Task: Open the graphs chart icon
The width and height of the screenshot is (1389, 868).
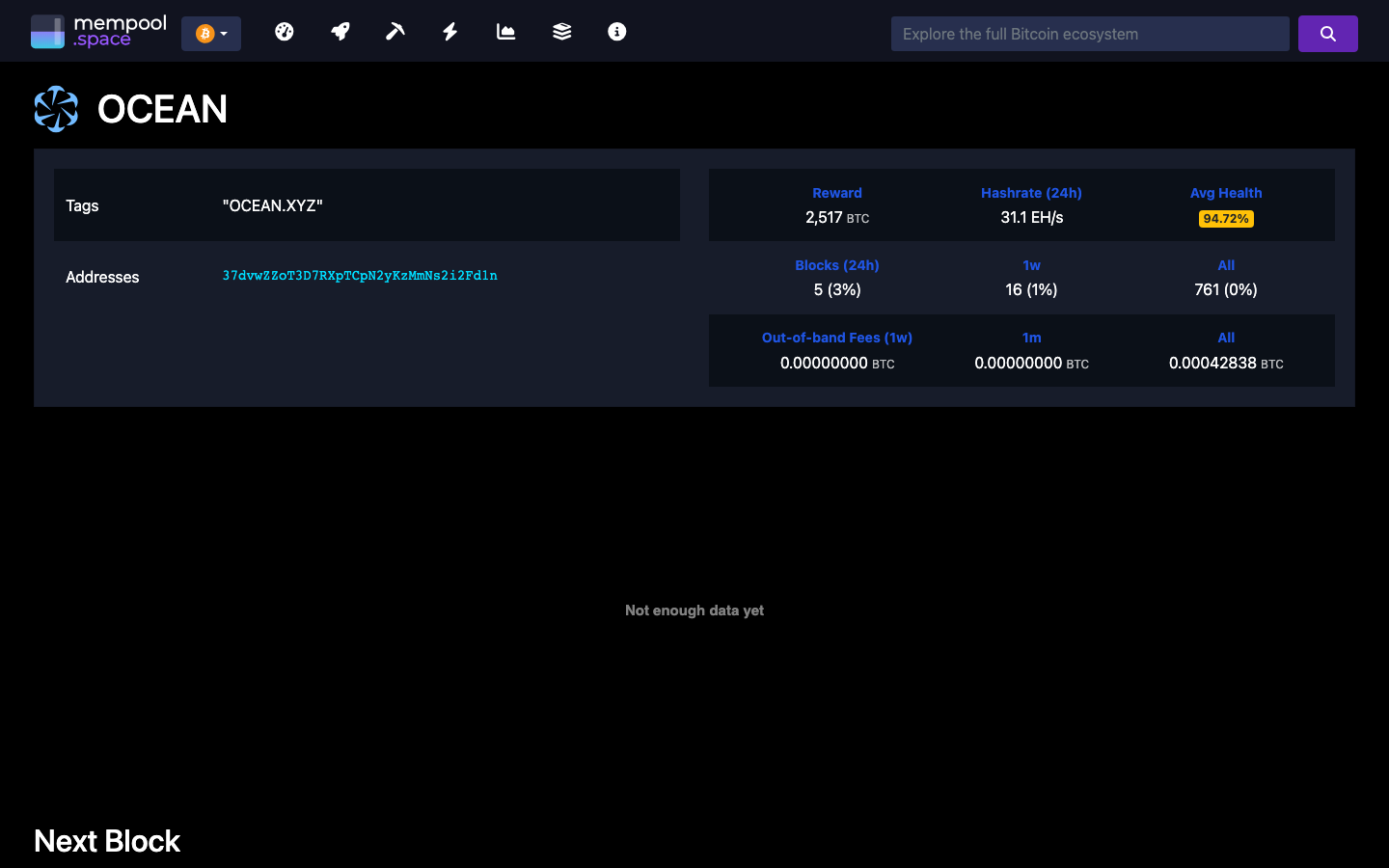Action: pos(505,31)
